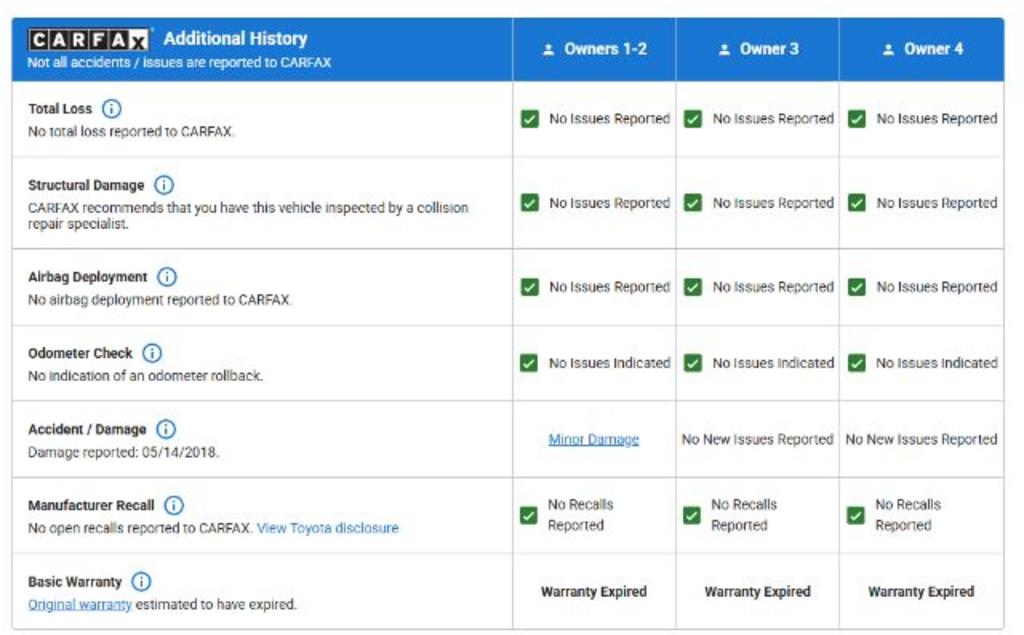Select the Owners 1-2 column header
The image size is (1024, 635).
point(594,49)
